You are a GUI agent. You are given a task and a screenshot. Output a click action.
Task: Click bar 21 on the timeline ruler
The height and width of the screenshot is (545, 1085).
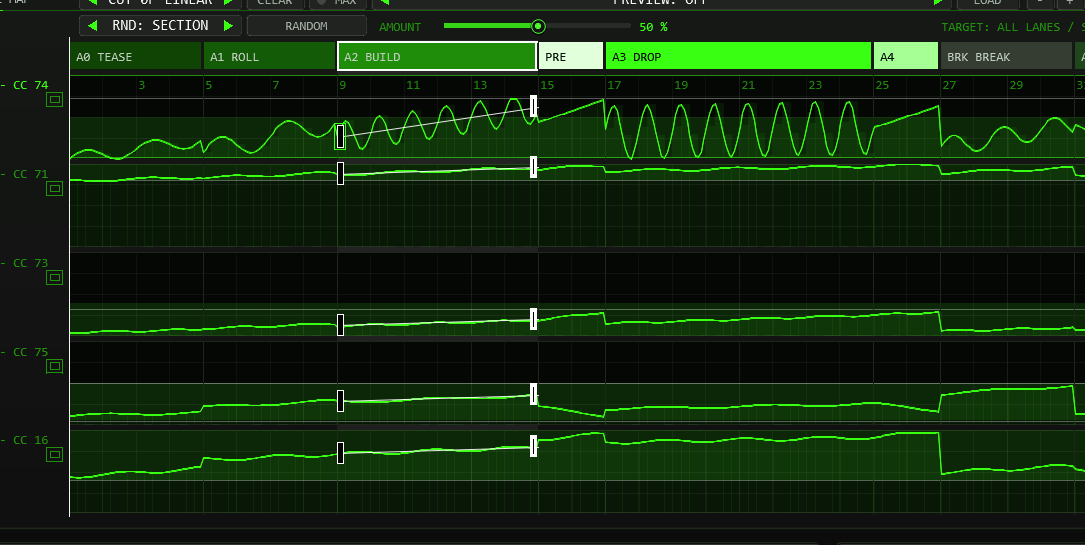click(x=748, y=85)
